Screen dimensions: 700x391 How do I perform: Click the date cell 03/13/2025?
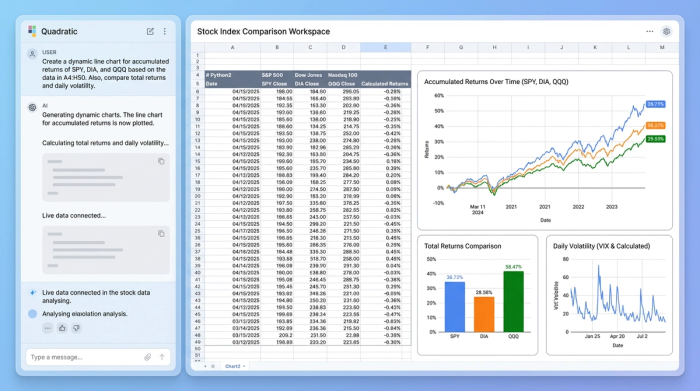click(233, 321)
